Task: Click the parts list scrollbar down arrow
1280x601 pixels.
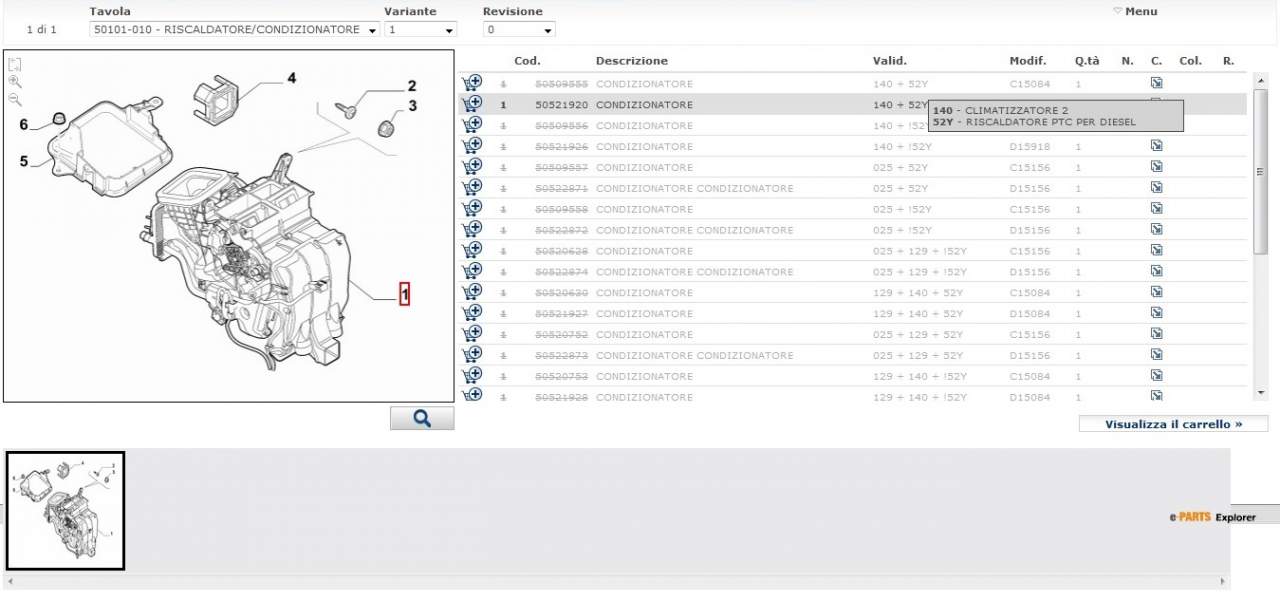Action: 1261,392
